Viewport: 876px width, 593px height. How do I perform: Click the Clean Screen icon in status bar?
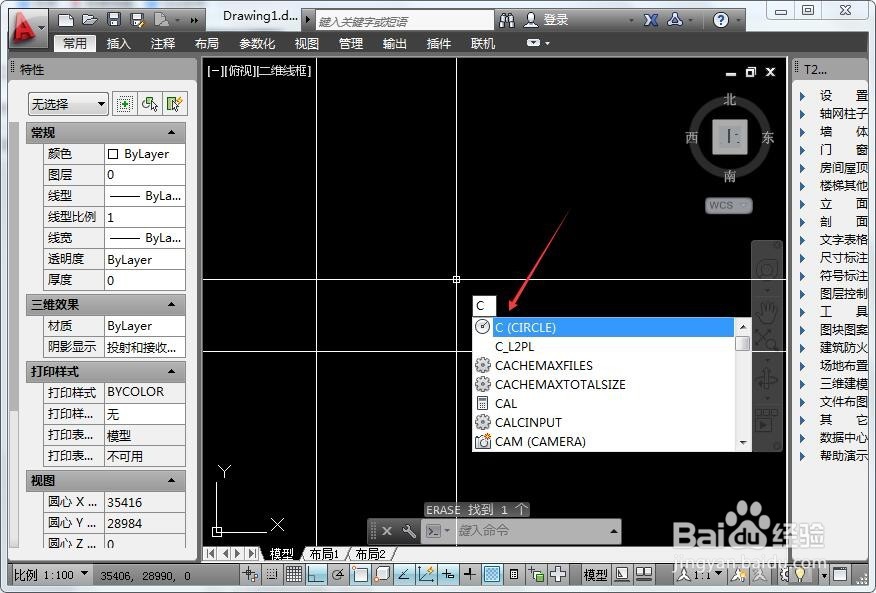tap(840, 574)
